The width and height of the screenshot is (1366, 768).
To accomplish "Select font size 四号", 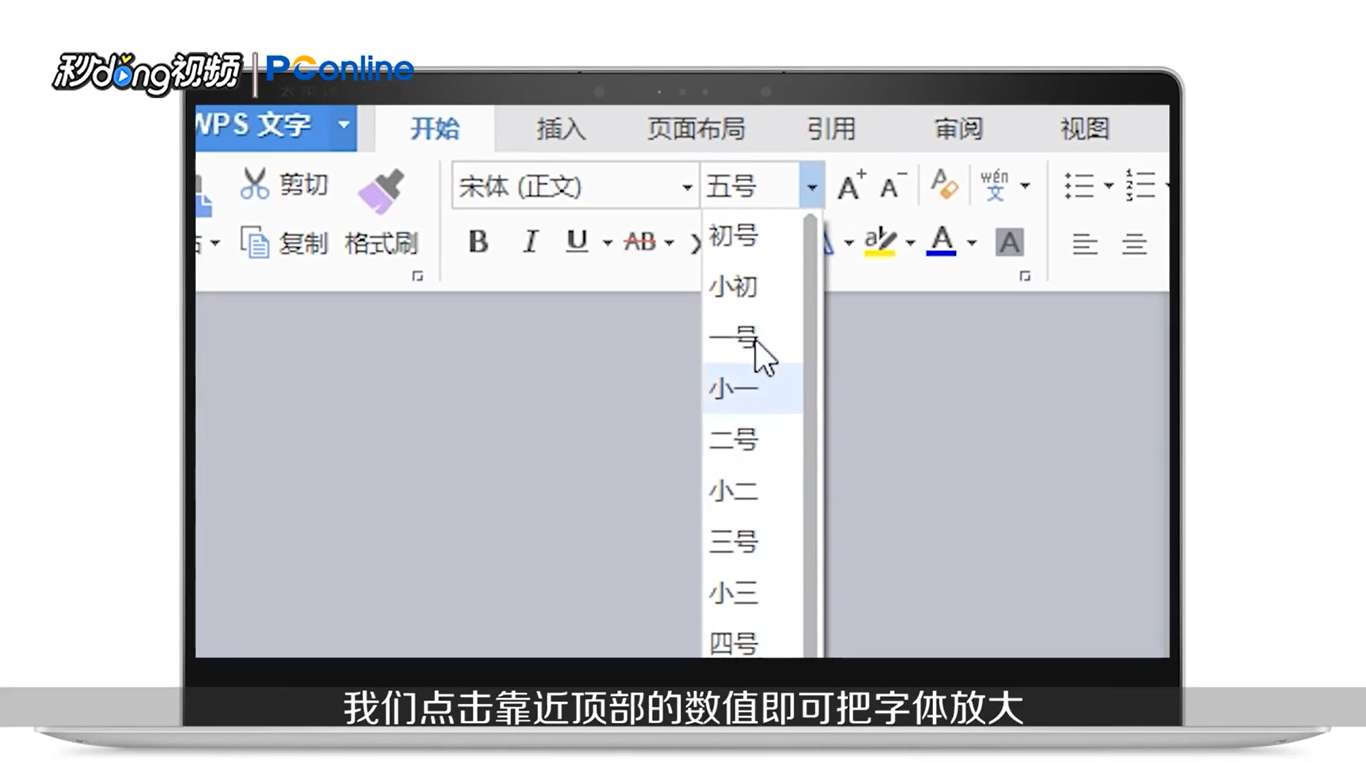I will (752, 640).
